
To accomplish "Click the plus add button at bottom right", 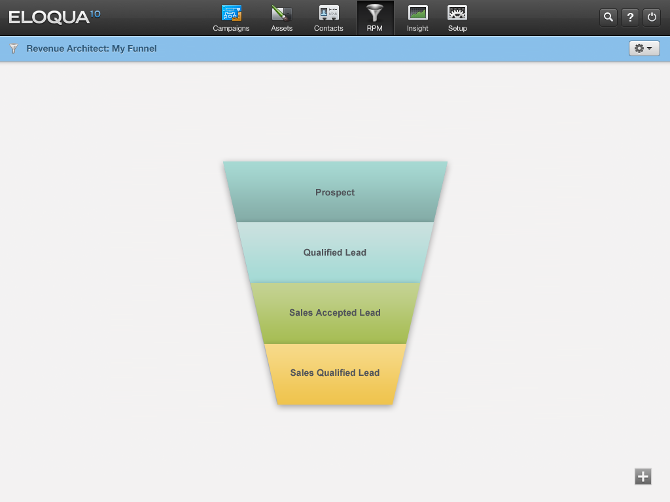I will coord(643,476).
